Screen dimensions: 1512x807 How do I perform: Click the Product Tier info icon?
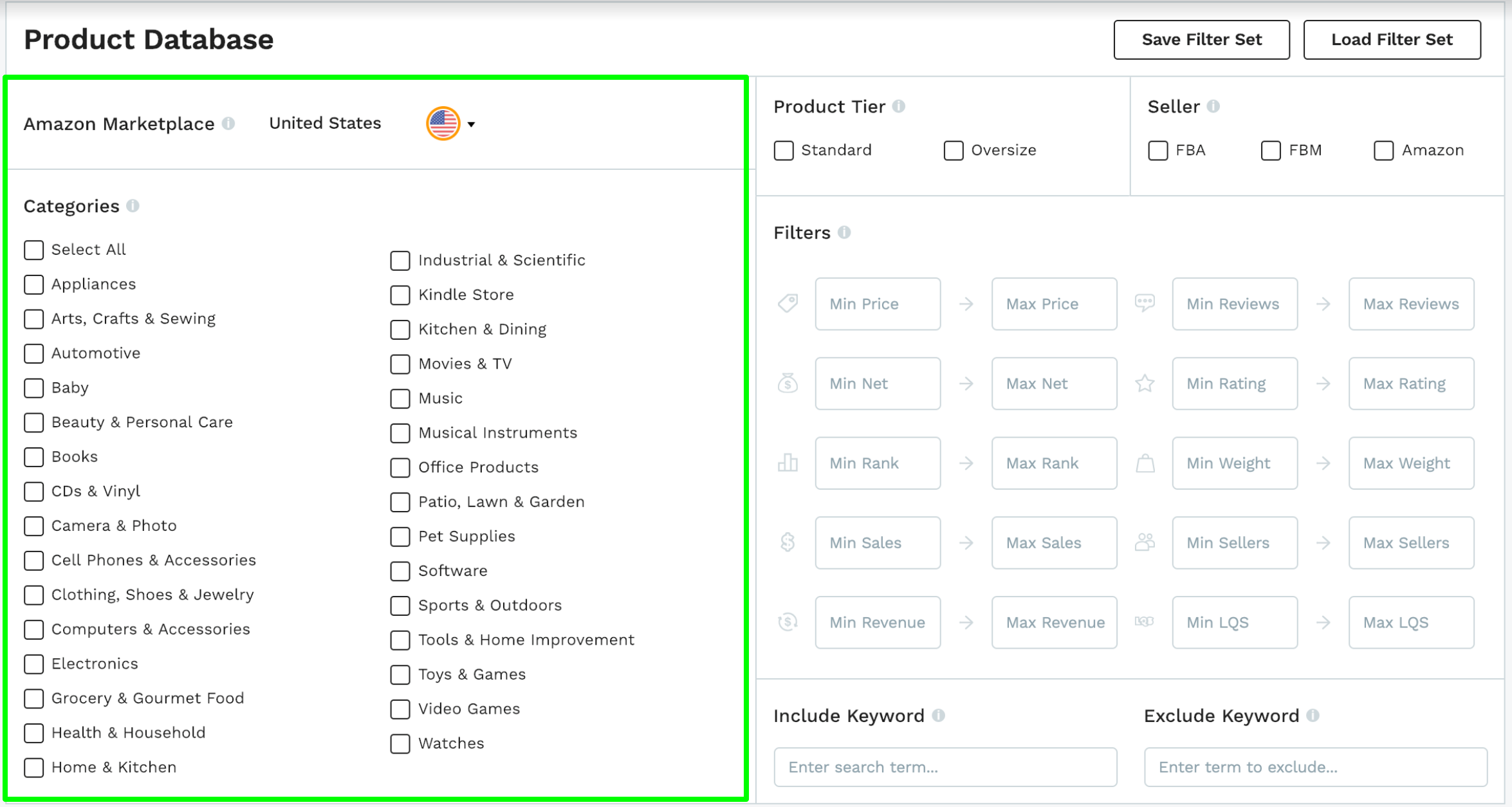[899, 106]
